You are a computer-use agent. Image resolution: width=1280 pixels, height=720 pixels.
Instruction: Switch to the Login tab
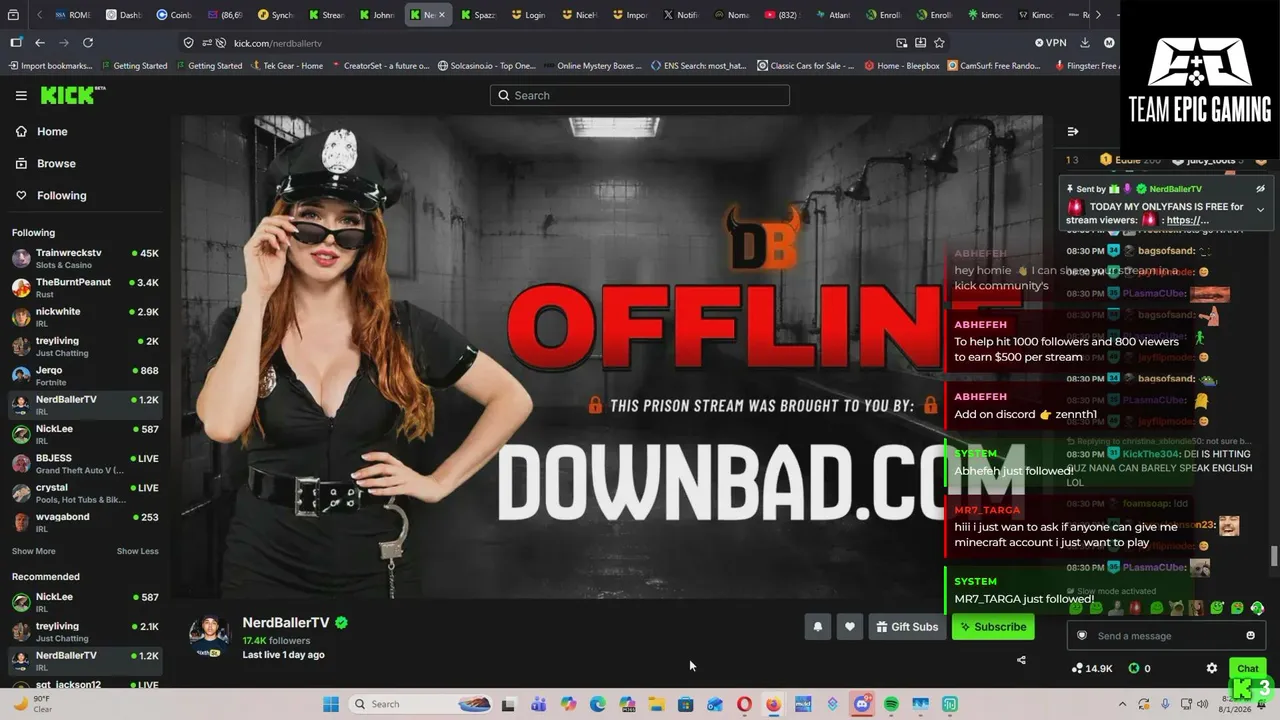tap(528, 15)
